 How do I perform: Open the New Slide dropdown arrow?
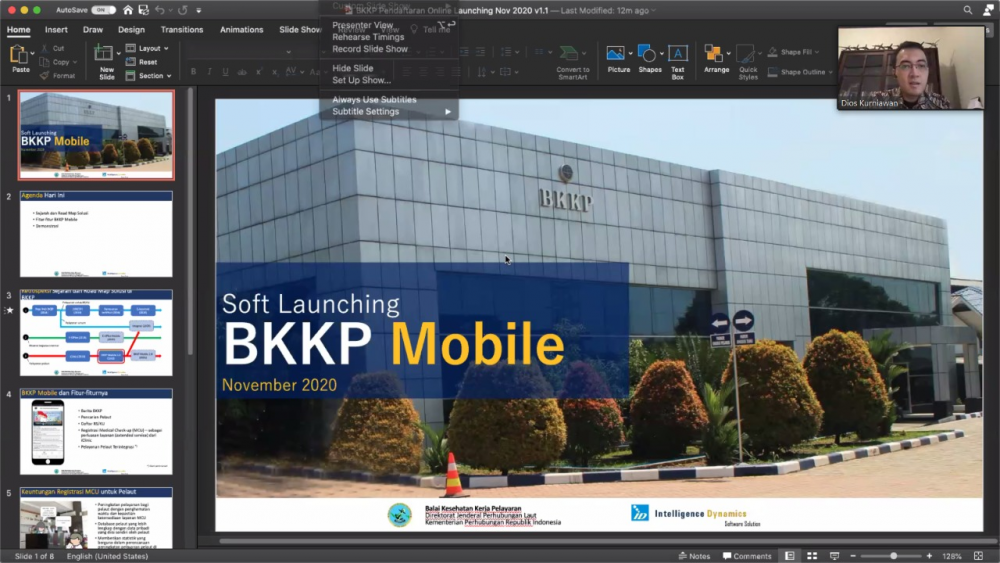coord(118,54)
